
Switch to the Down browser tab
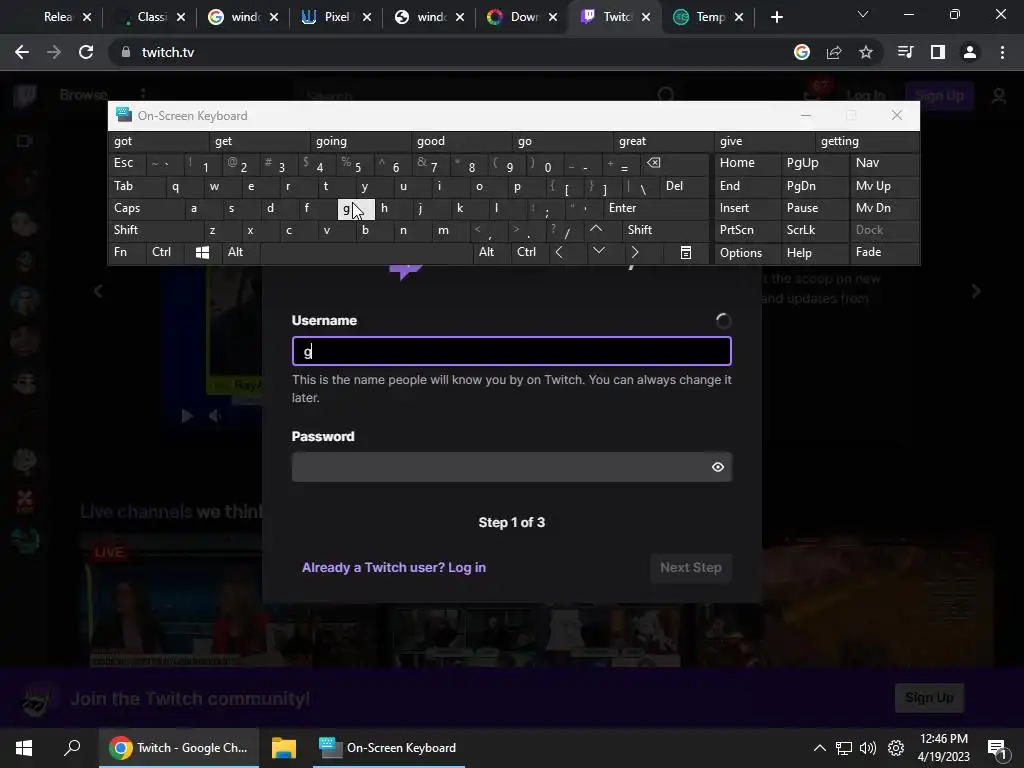tap(524, 17)
